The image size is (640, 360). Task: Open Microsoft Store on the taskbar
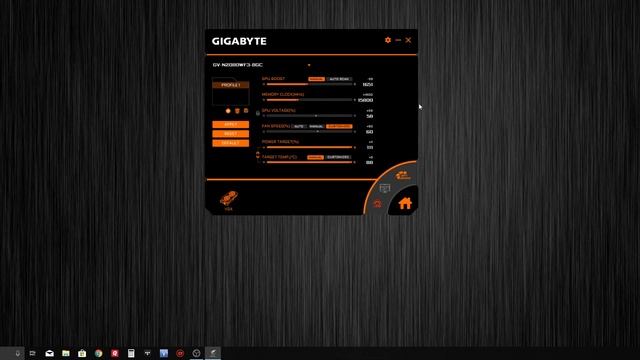coord(82,353)
